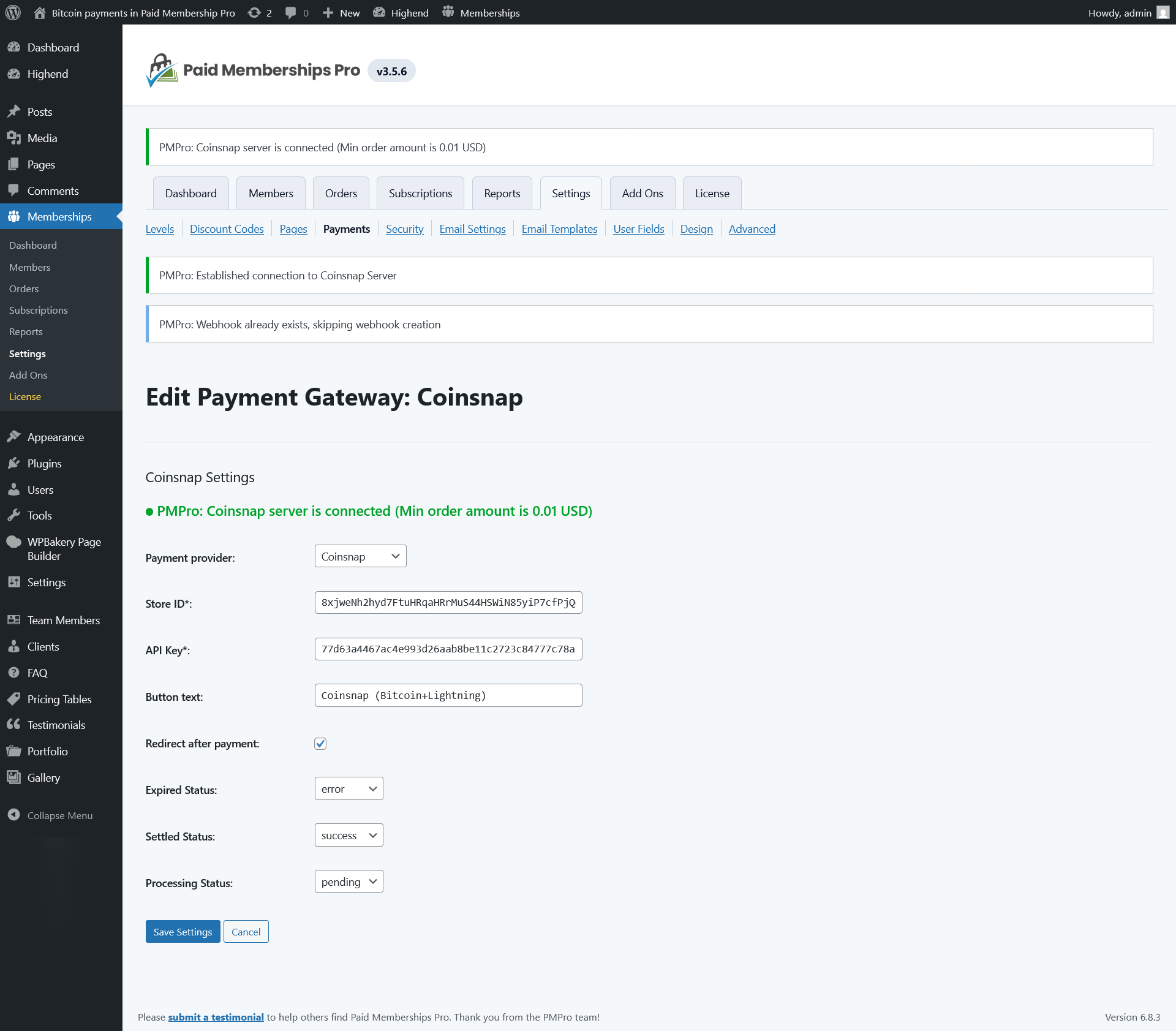
Task: Open the Plugins sidebar icon
Action: click(x=13, y=463)
